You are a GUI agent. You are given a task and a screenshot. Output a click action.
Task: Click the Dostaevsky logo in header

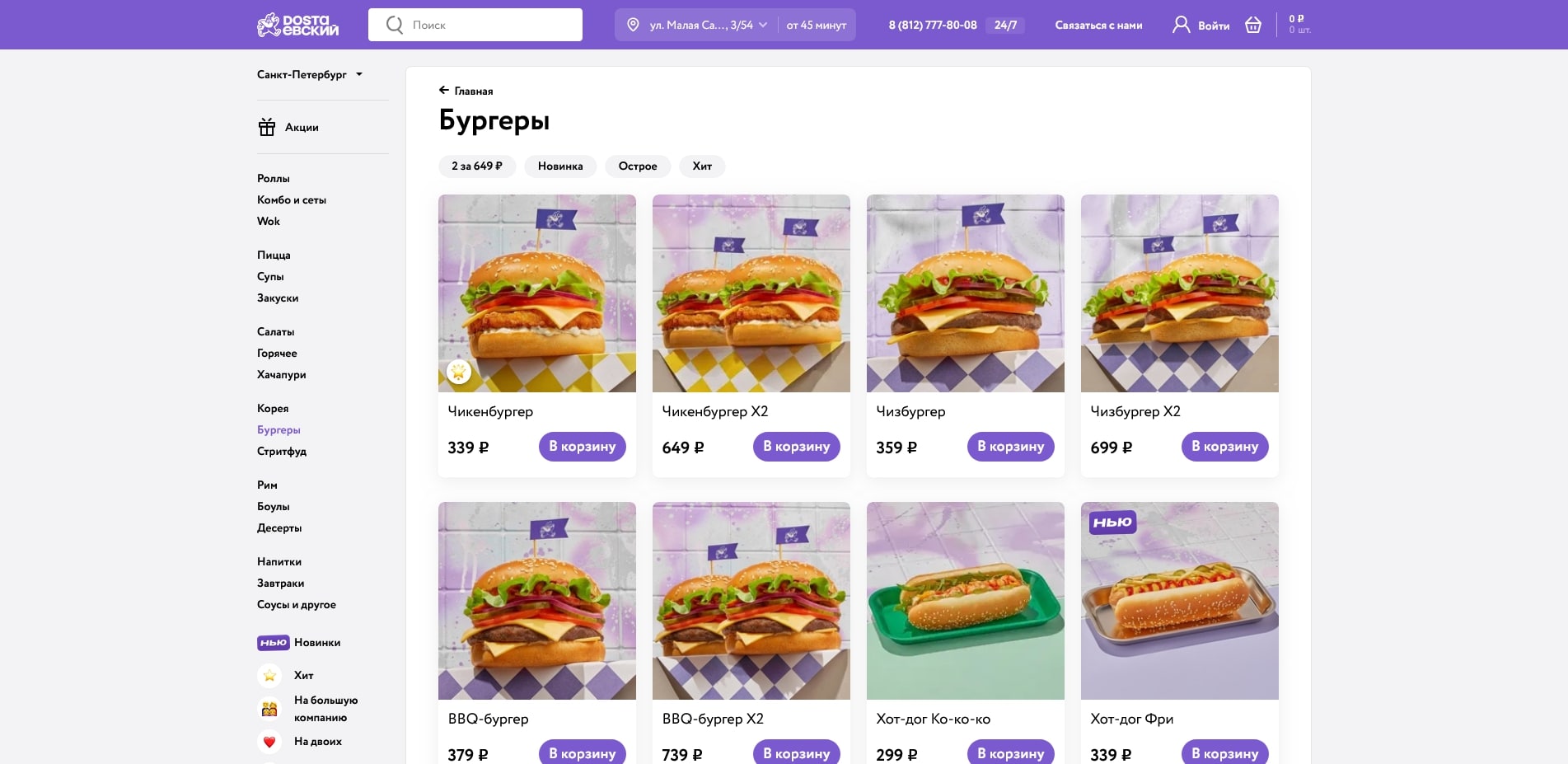pyautogui.click(x=297, y=25)
